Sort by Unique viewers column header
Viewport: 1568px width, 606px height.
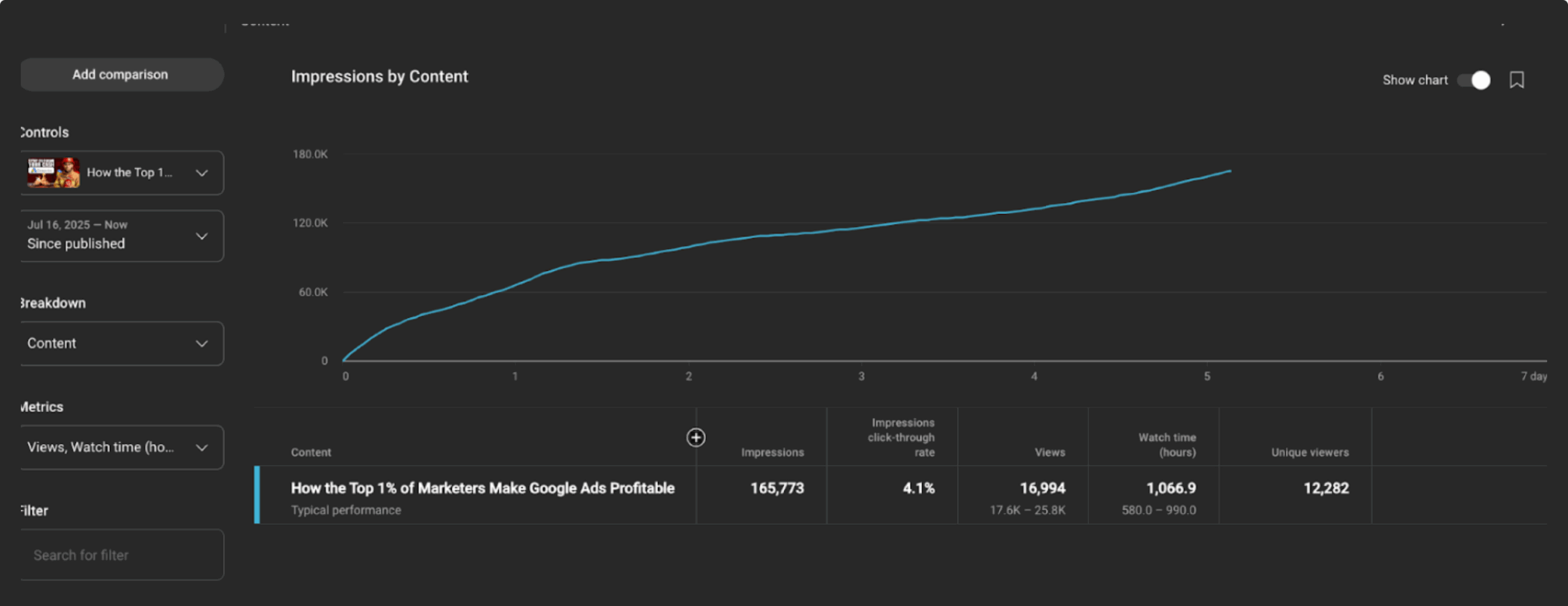pyautogui.click(x=1310, y=452)
